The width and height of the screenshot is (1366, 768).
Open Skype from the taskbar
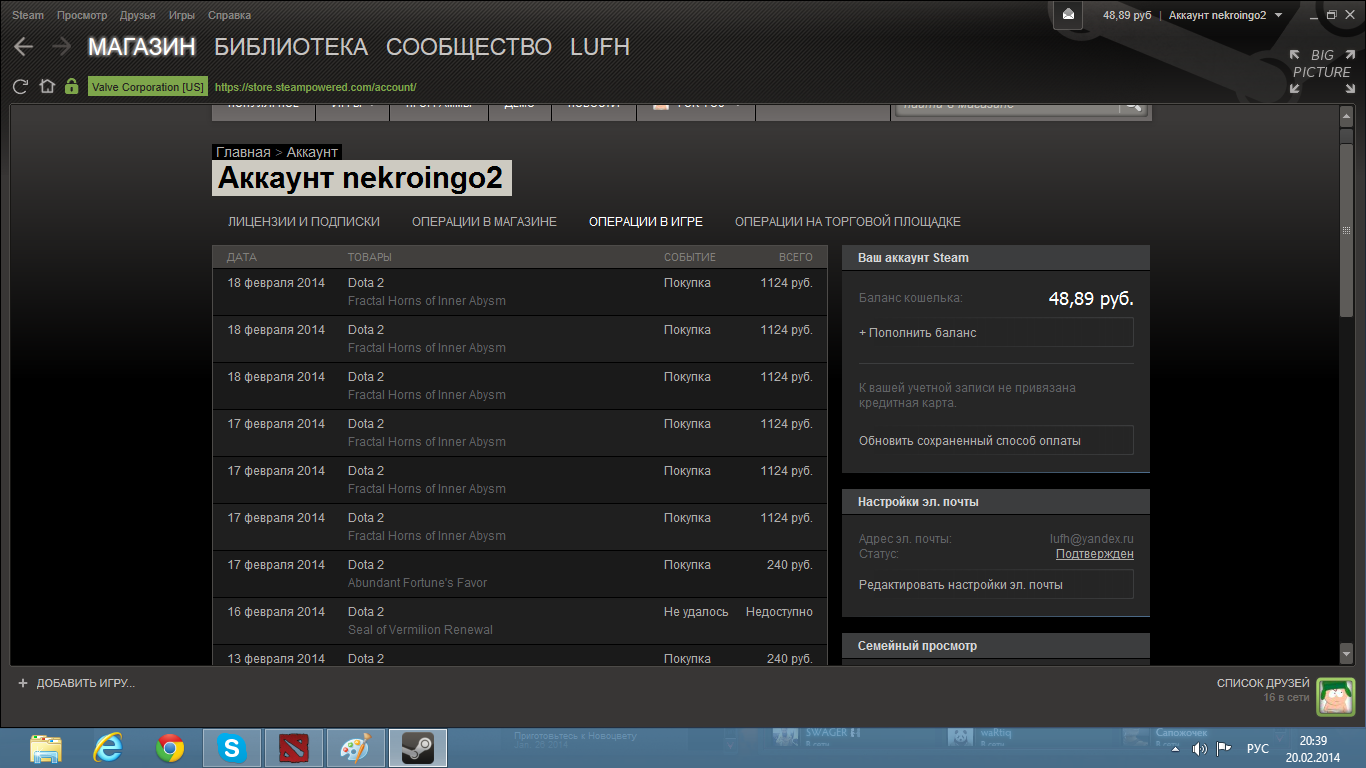[232, 748]
